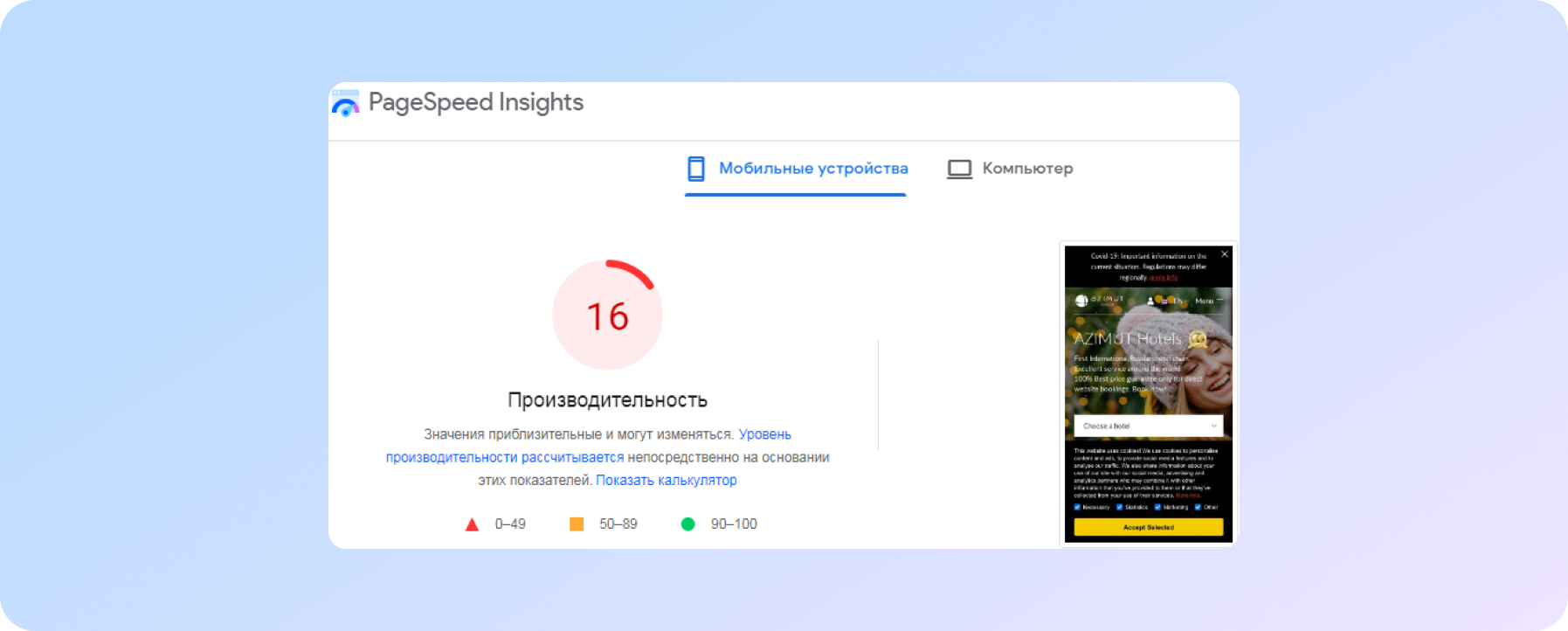Click the More Info link in cookie notice
The width and height of the screenshot is (1568, 631).
[1188, 496]
